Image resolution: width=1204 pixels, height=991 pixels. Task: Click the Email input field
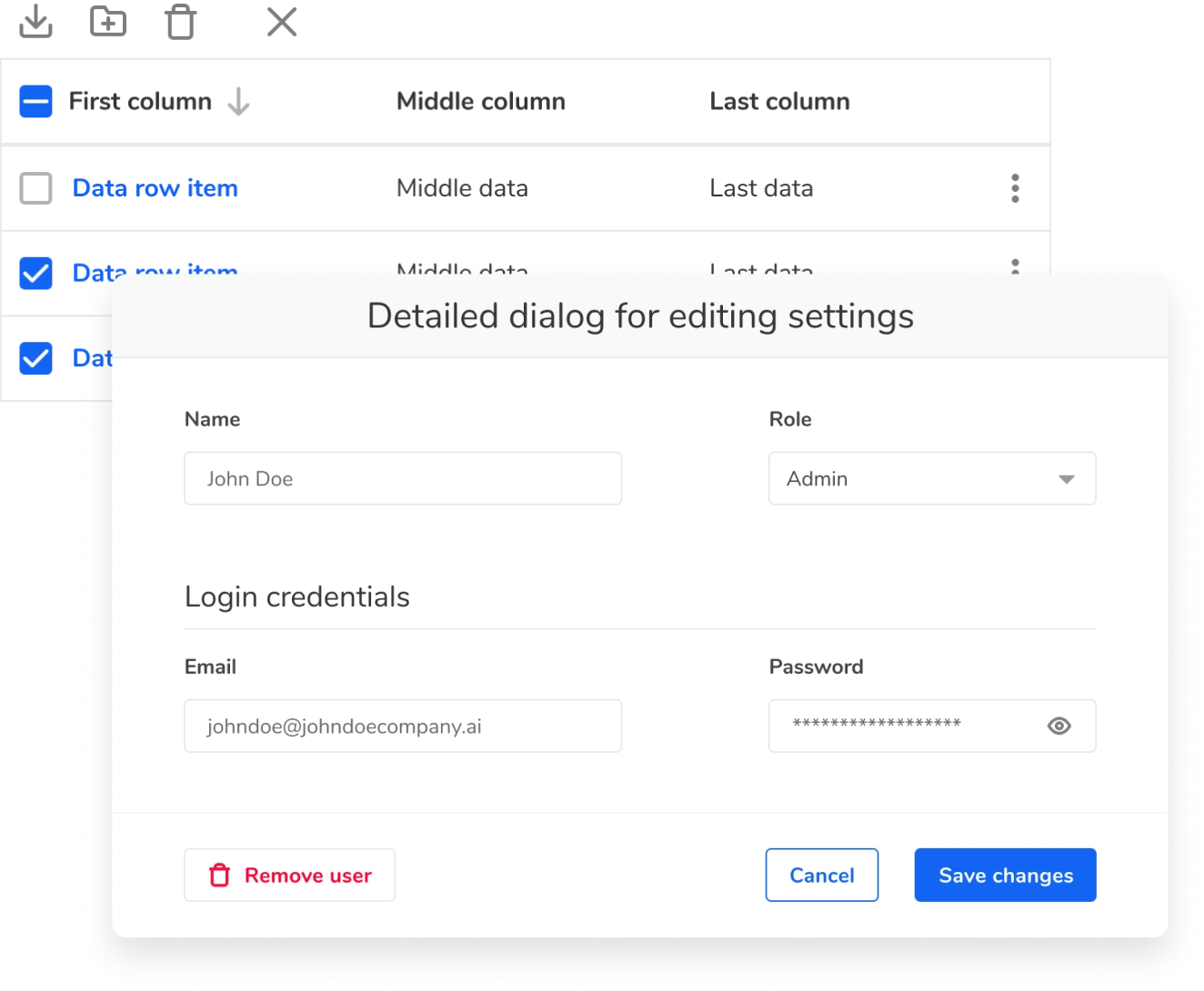[x=403, y=726]
